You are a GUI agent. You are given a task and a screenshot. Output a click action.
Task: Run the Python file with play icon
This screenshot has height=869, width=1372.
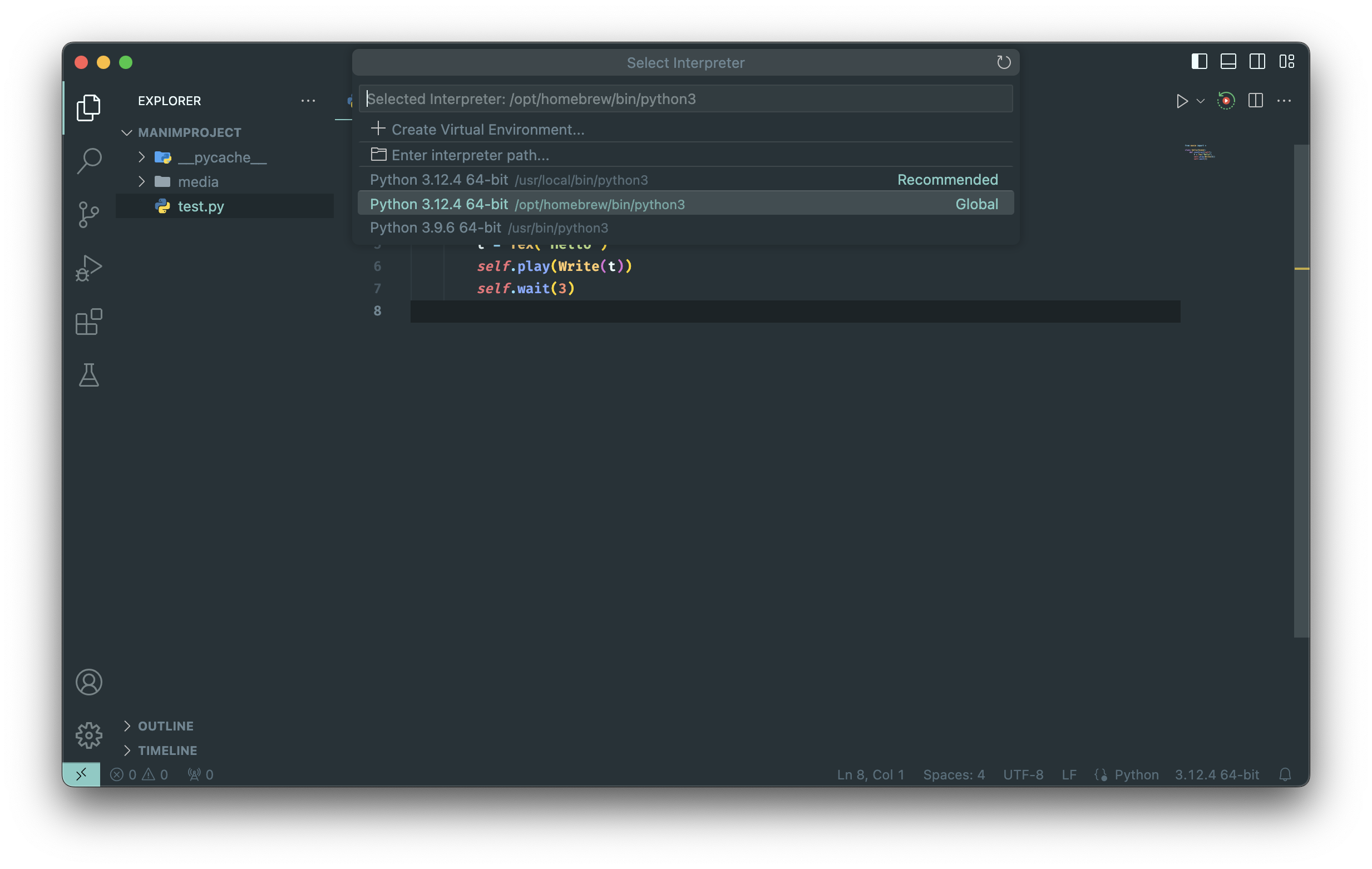click(x=1182, y=101)
